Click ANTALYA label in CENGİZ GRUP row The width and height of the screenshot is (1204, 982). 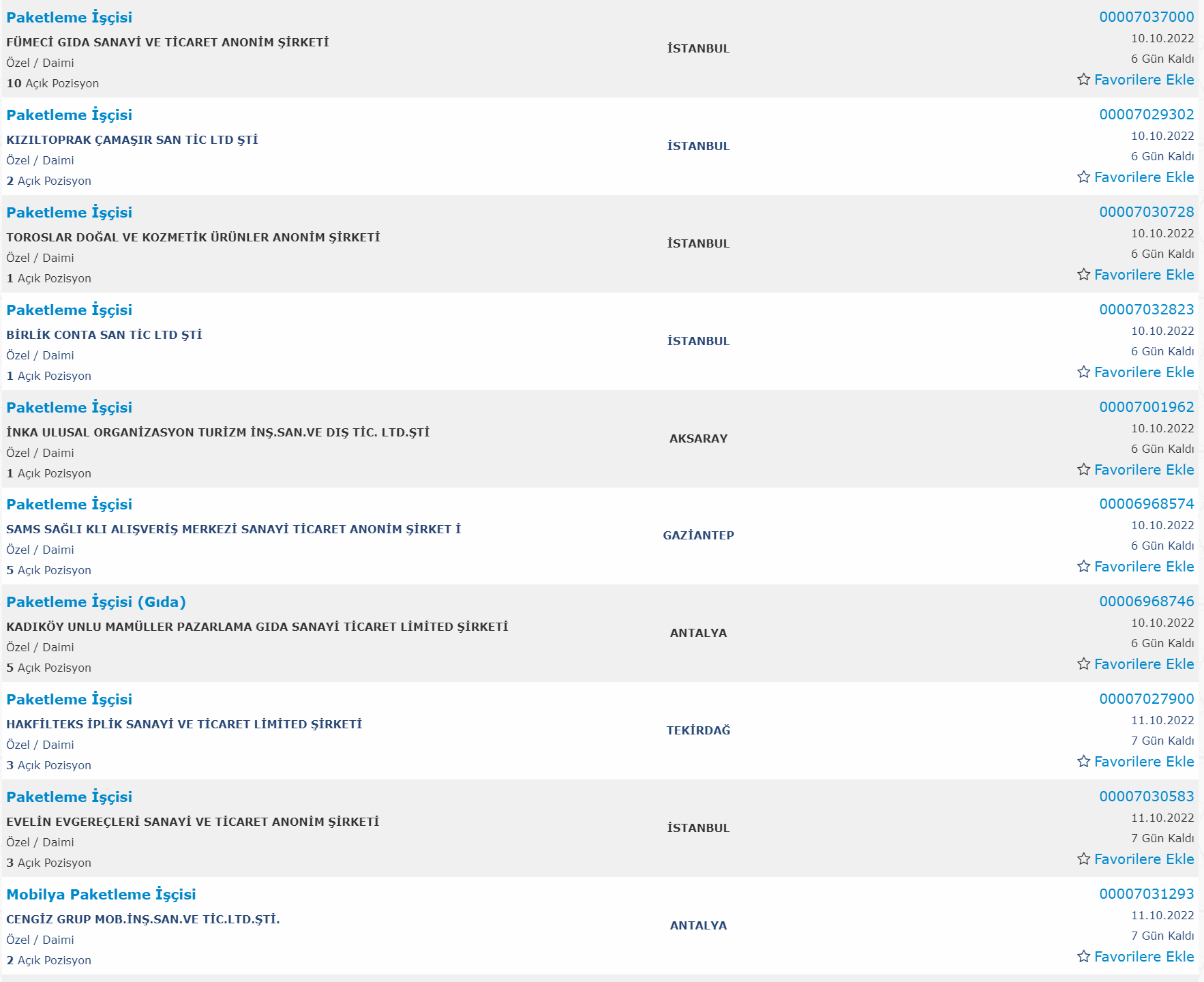tap(698, 925)
